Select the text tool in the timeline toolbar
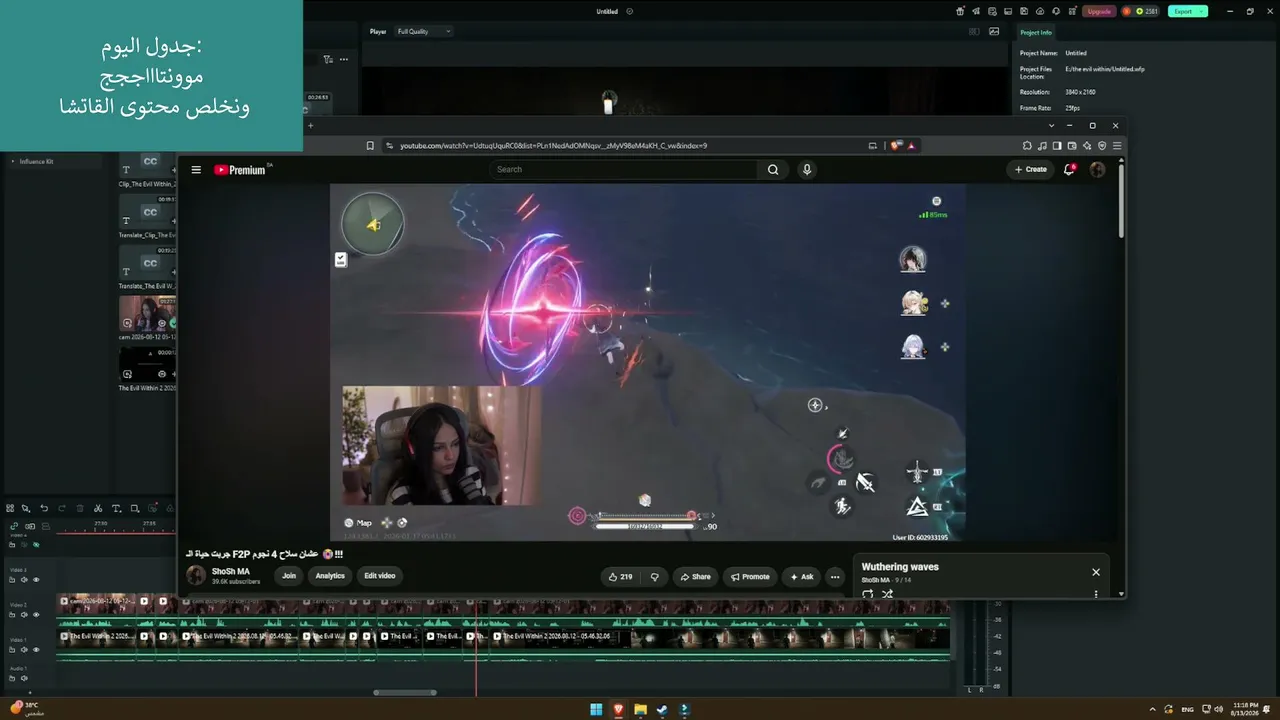1280x720 pixels. pyautogui.click(x=116, y=509)
